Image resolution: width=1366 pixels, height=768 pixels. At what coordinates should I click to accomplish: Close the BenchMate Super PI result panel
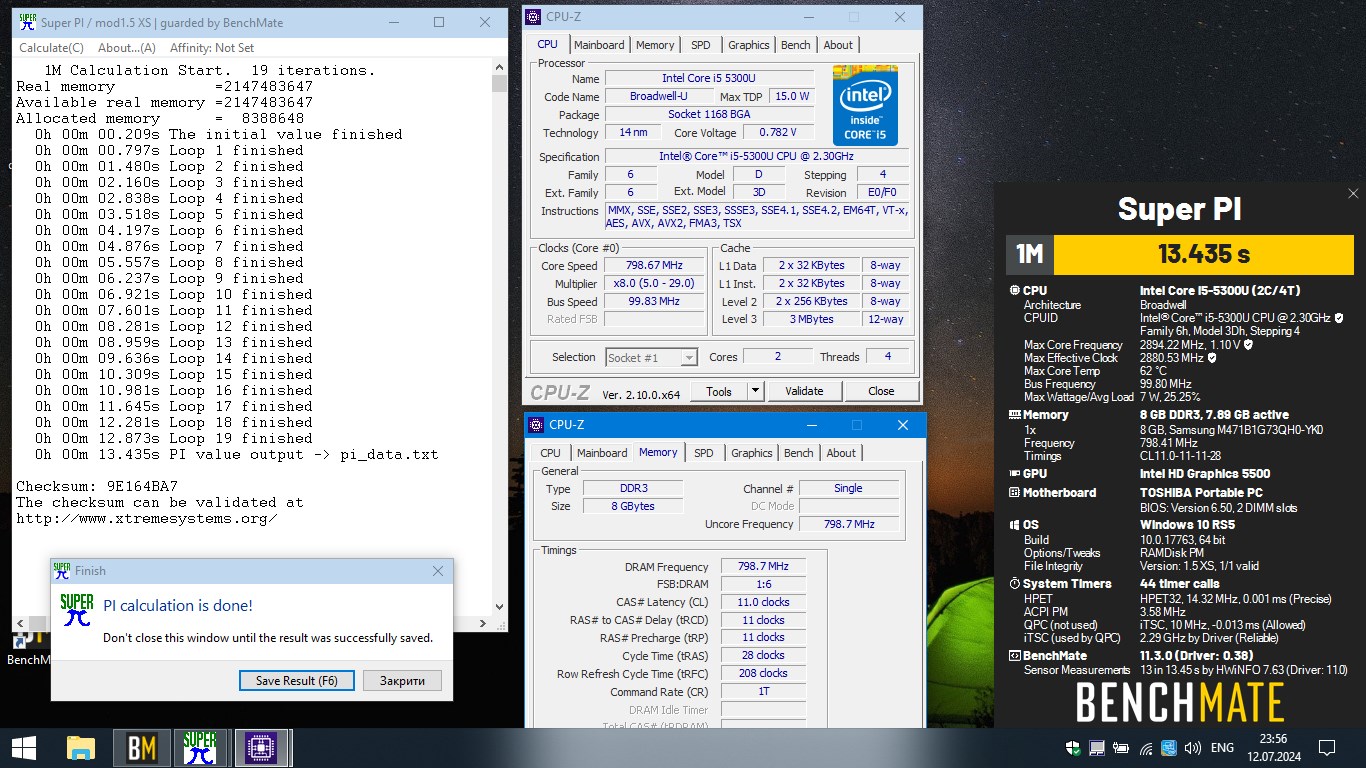pos(1353,194)
